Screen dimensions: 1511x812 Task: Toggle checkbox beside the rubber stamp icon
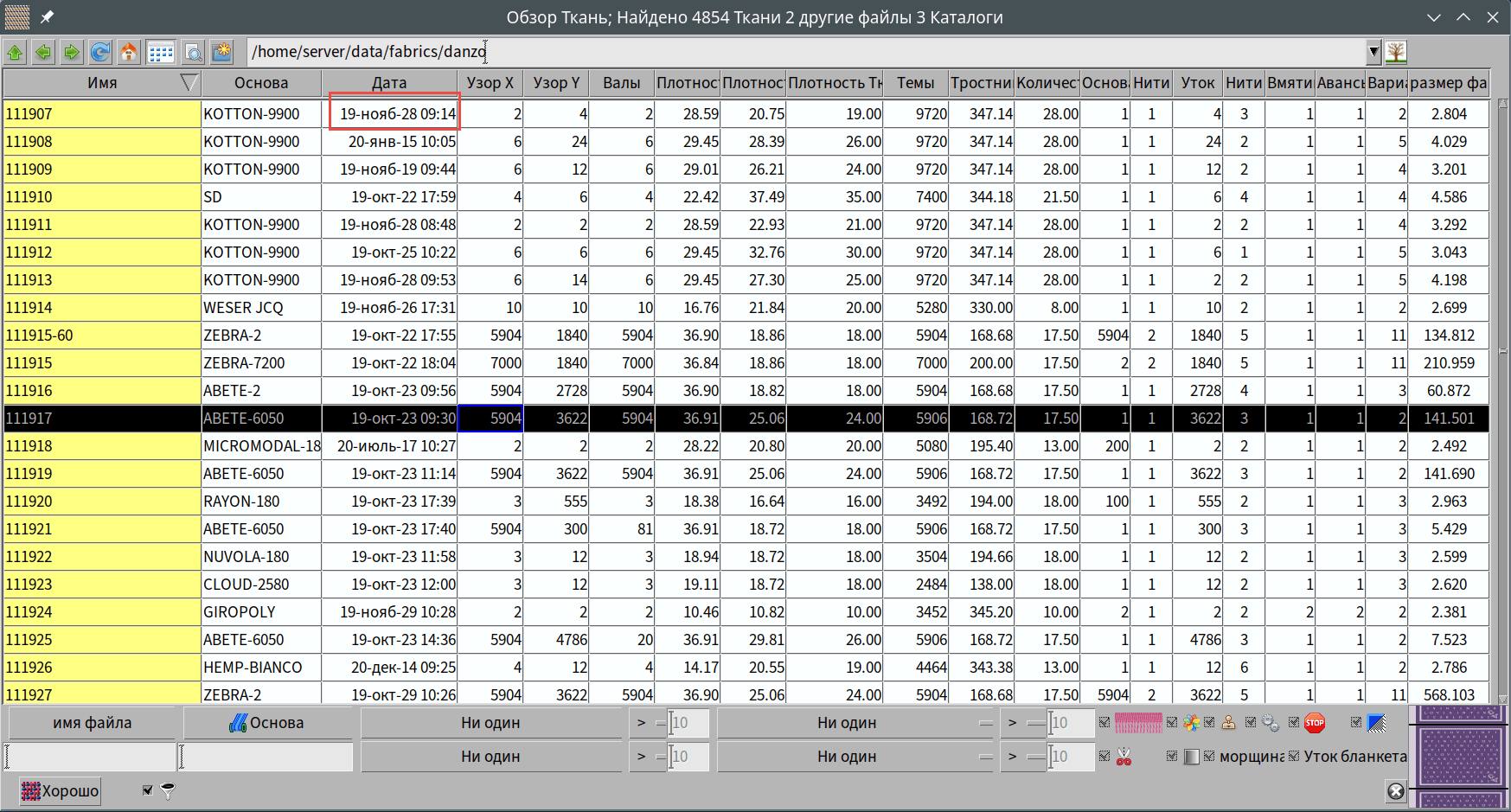[1209, 722]
